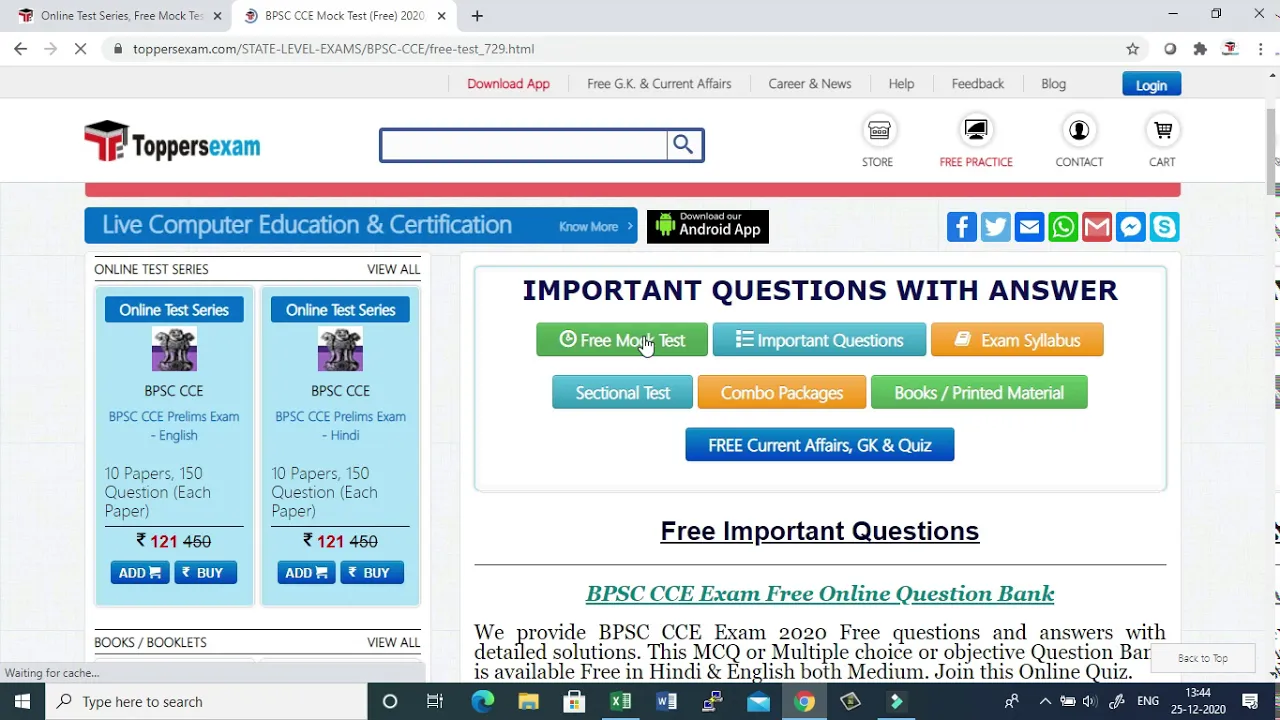Click BPSC CCE Exam Free Online Question Bank

[x=820, y=594]
